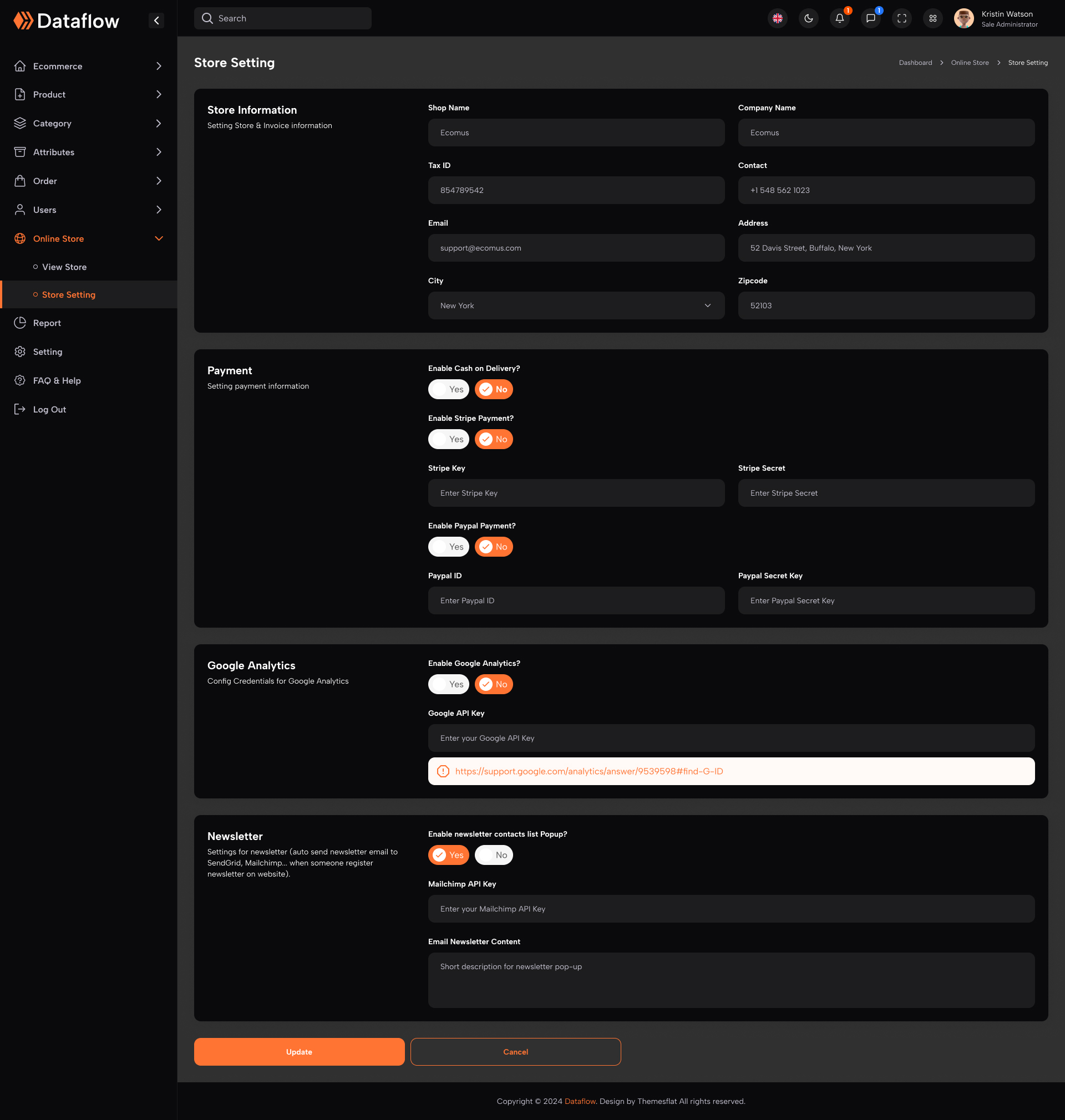Select the Category icon in the sidebar
Image resolution: width=1065 pixels, height=1120 pixels.
pos(21,123)
